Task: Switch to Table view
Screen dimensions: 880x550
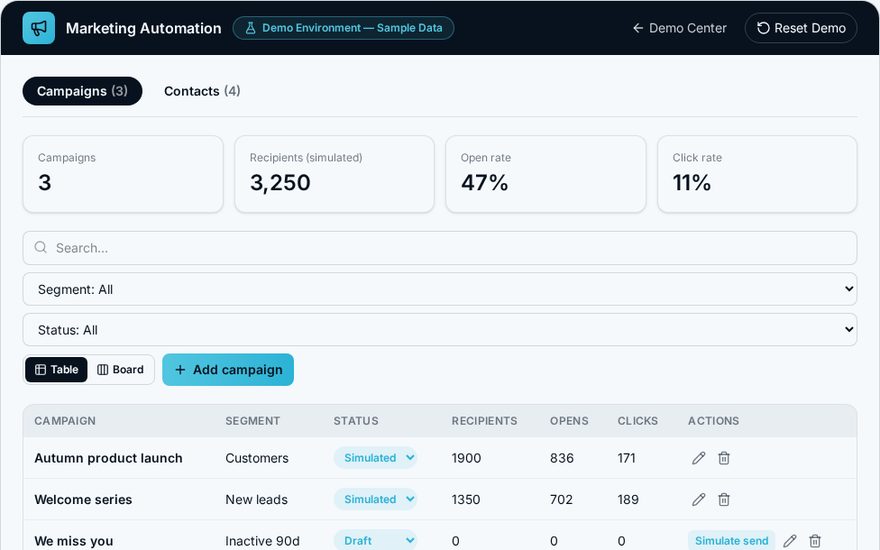Action: point(56,370)
